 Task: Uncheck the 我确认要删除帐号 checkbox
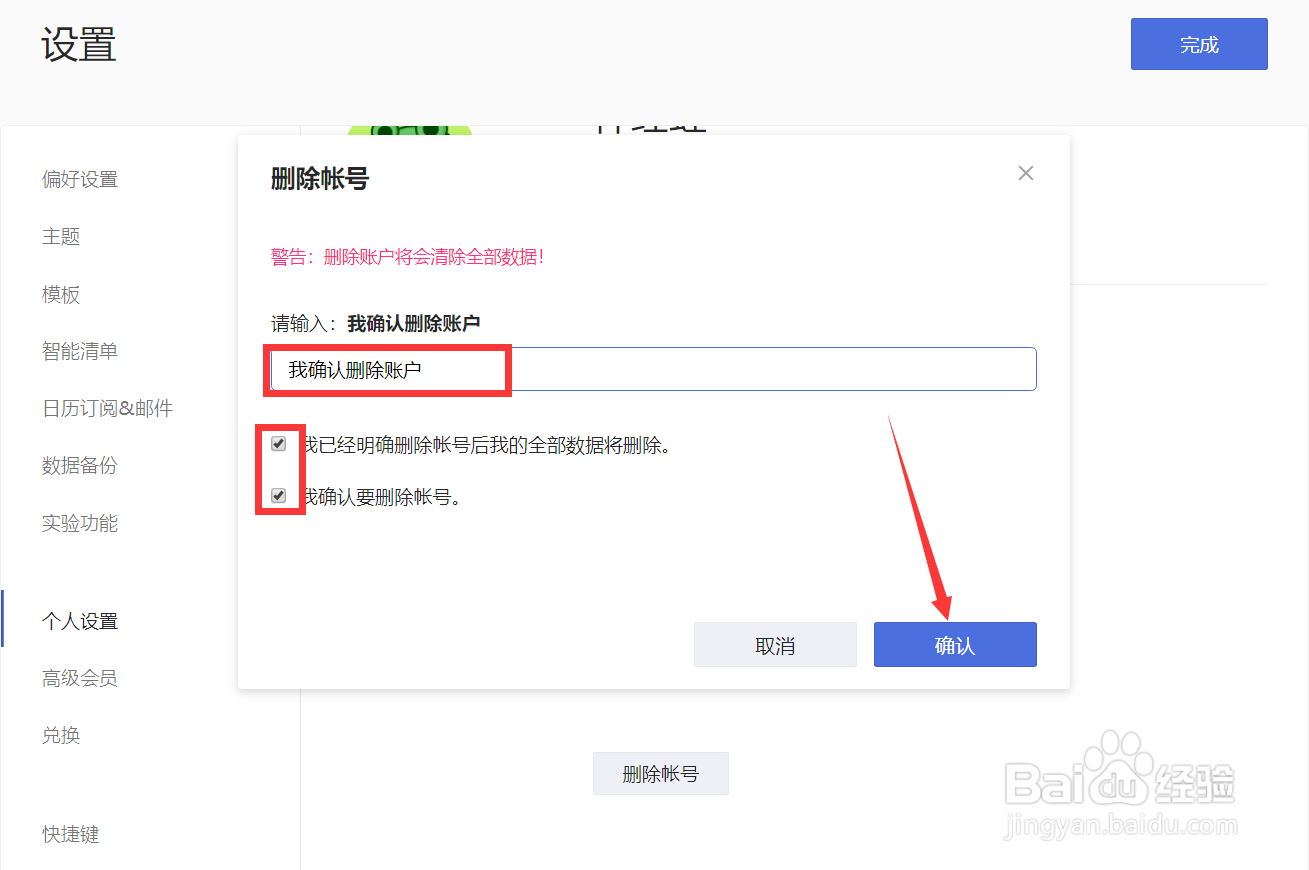tap(279, 495)
